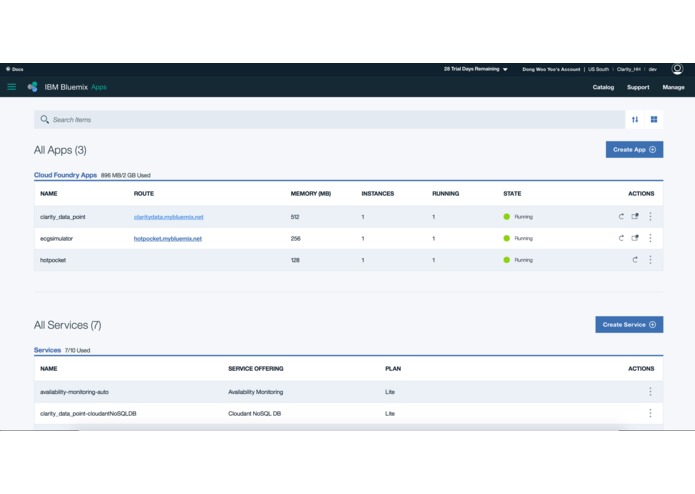695x494 pixels.
Task: Focus the Search Items field
Action: [329, 120]
